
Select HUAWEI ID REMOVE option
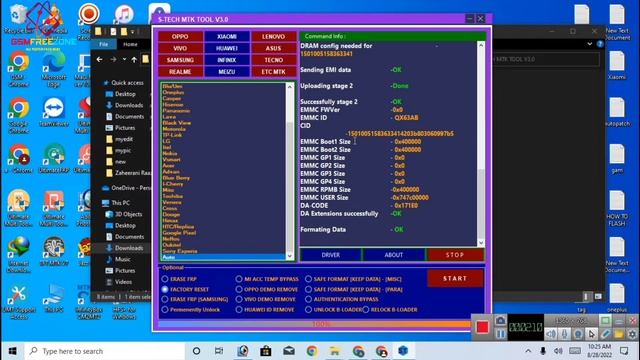click(x=265, y=310)
